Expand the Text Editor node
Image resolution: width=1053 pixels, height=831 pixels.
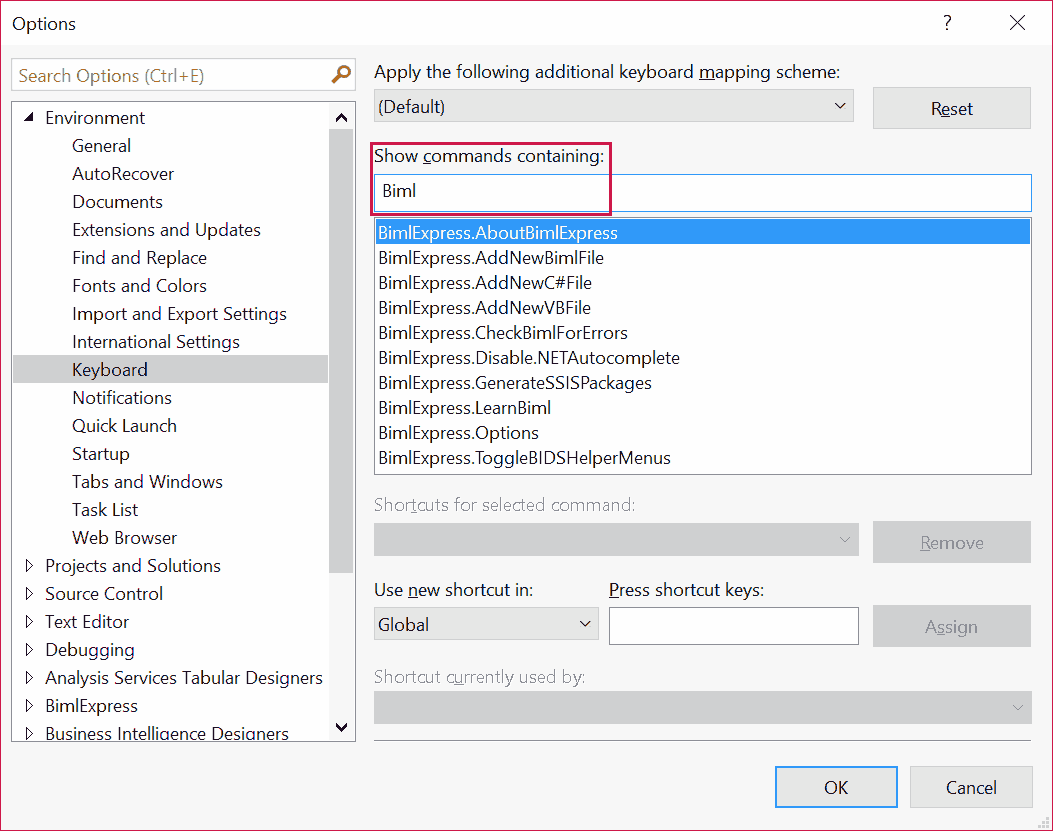click(28, 622)
